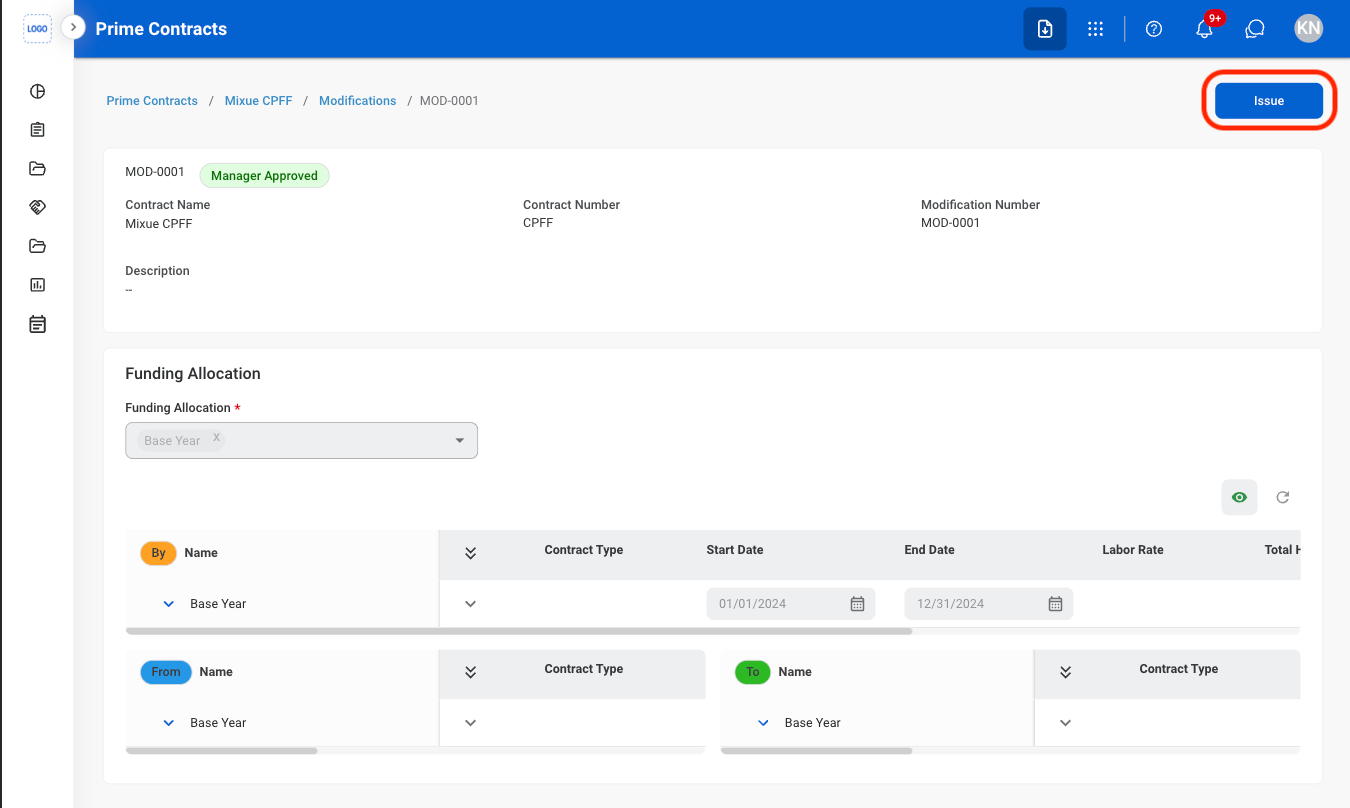Viewport: 1350px width, 808px height.
Task: Open the Start Date calendar picker
Action: (x=857, y=604)
